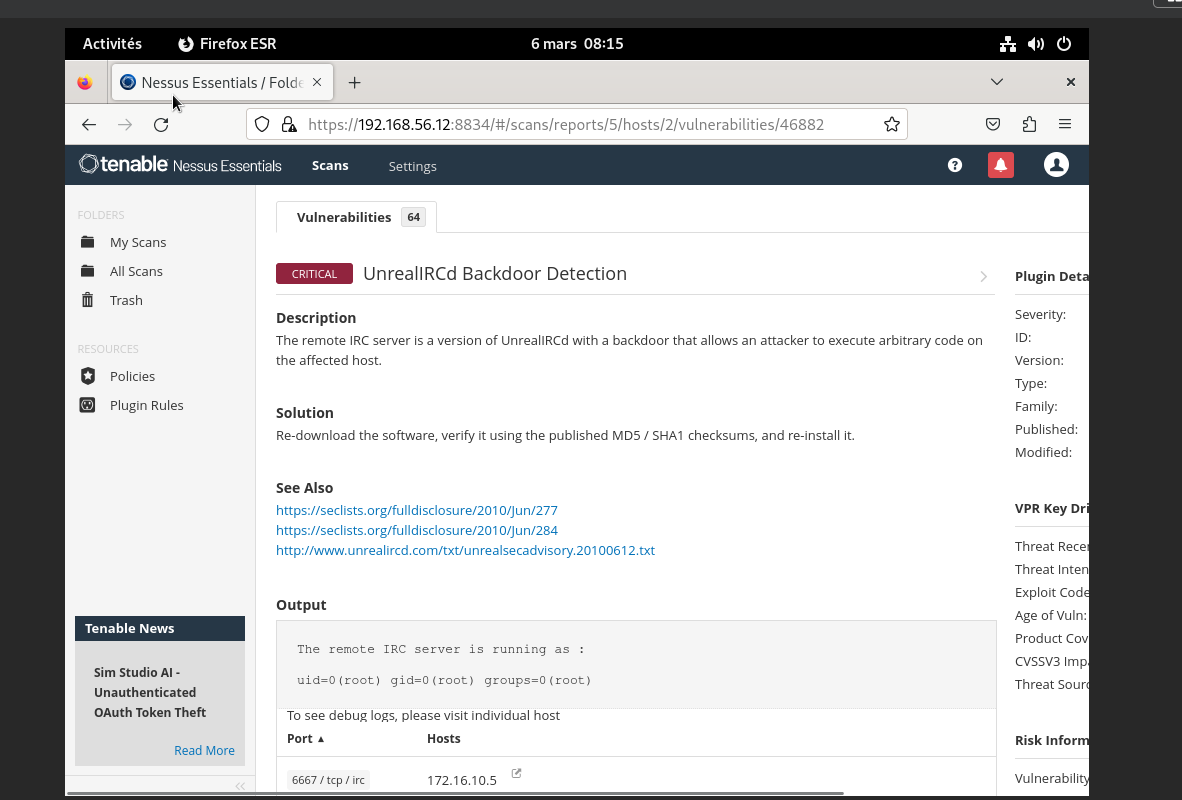Go to next vulnerability chevron arrow
1182x800 pixels.
tap(983, 277)
